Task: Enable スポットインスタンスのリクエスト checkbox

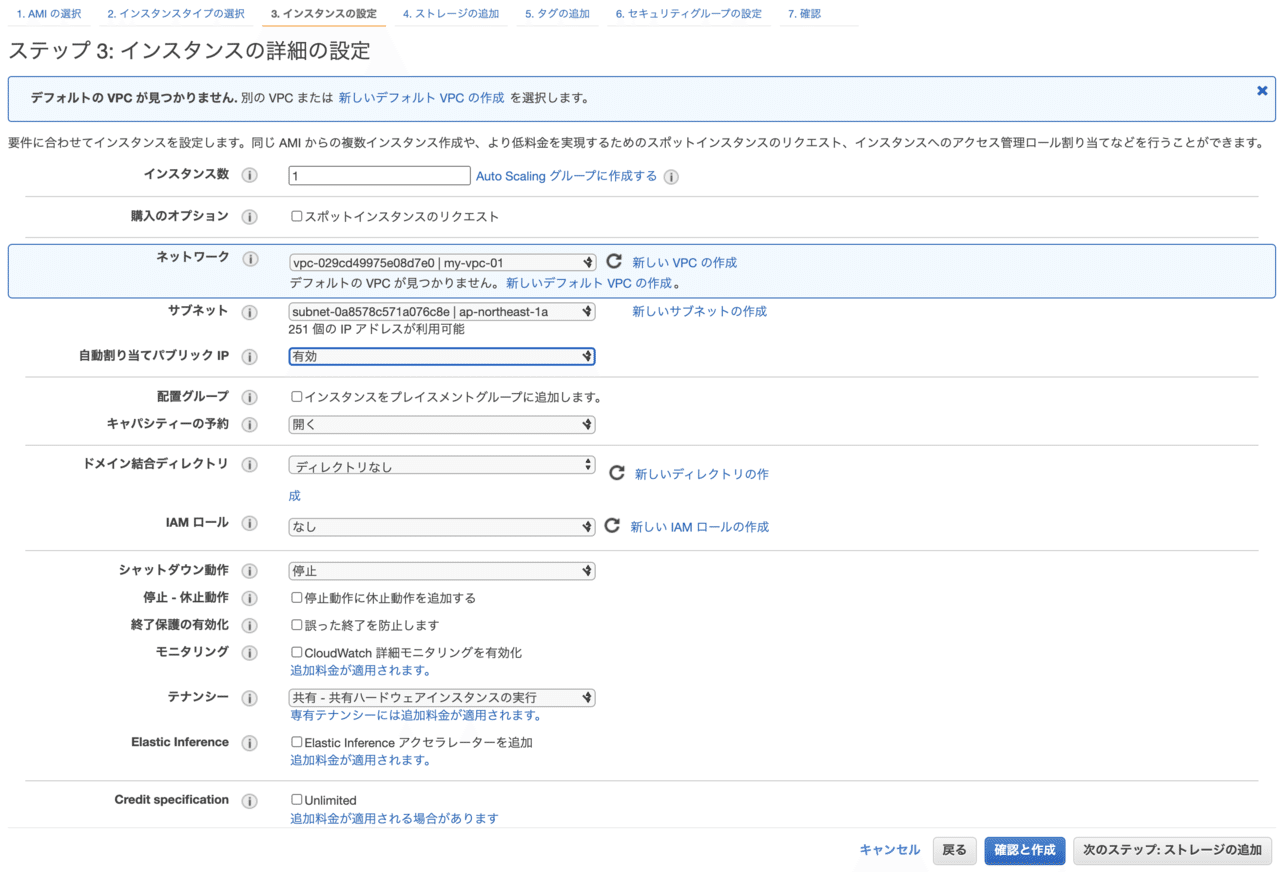Action: (x=297, y=216)
